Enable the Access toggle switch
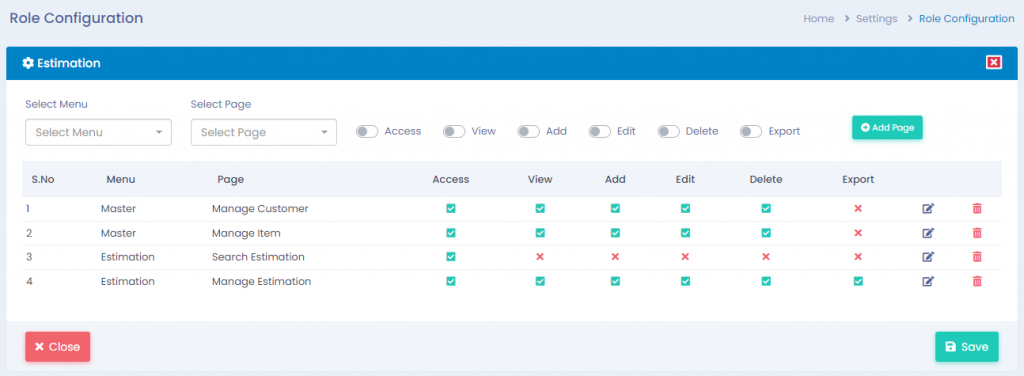This screenshot has height=376, width=1024. [367, 132]
